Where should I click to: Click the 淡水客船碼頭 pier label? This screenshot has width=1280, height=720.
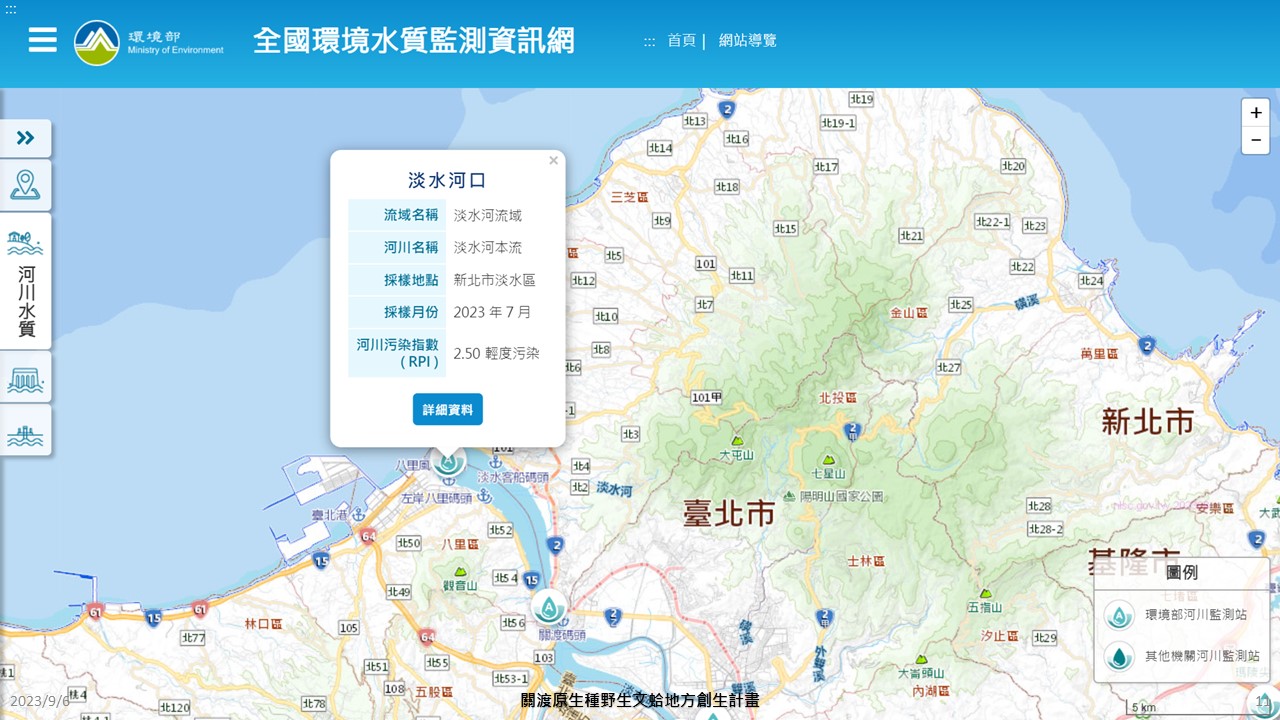513,478
